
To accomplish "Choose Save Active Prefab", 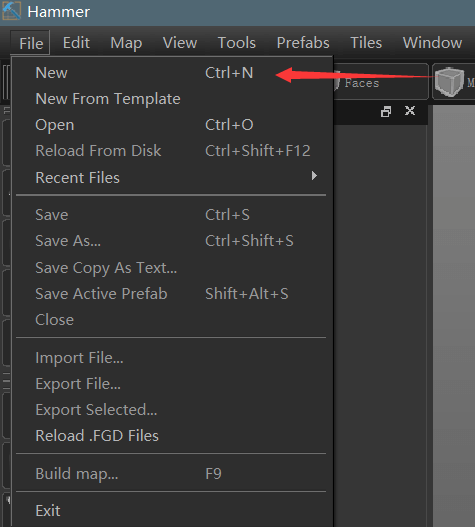I will click(x=171, y=294).
